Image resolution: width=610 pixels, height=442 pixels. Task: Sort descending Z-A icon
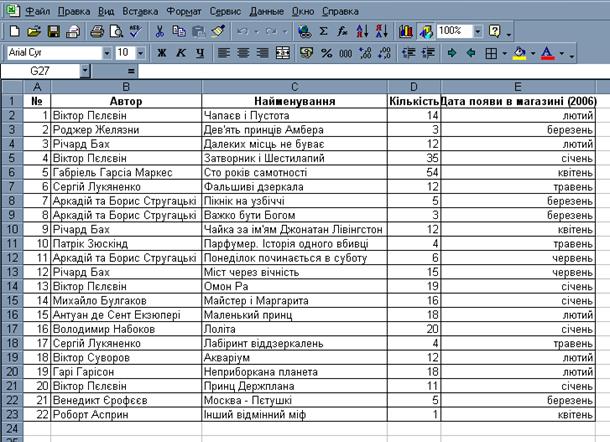382,31
